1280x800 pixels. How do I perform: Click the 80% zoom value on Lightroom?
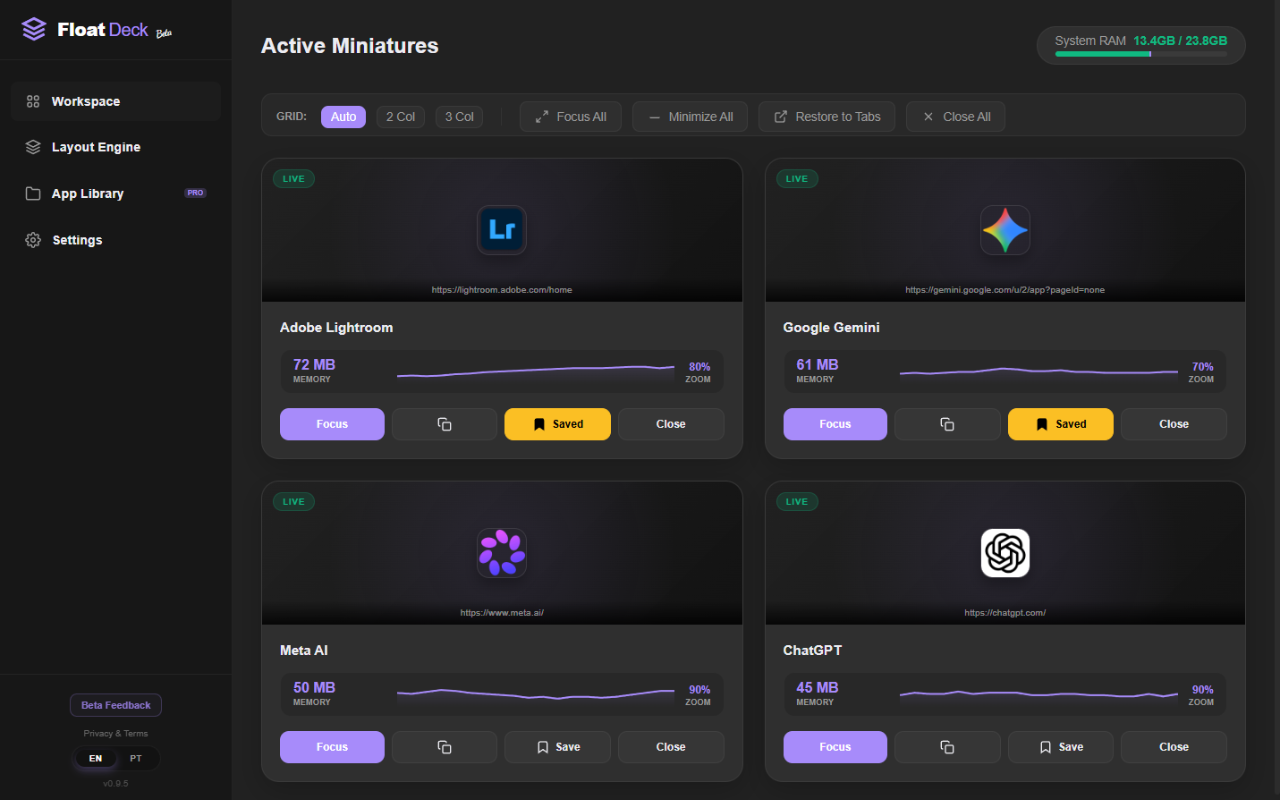[699, 367]
